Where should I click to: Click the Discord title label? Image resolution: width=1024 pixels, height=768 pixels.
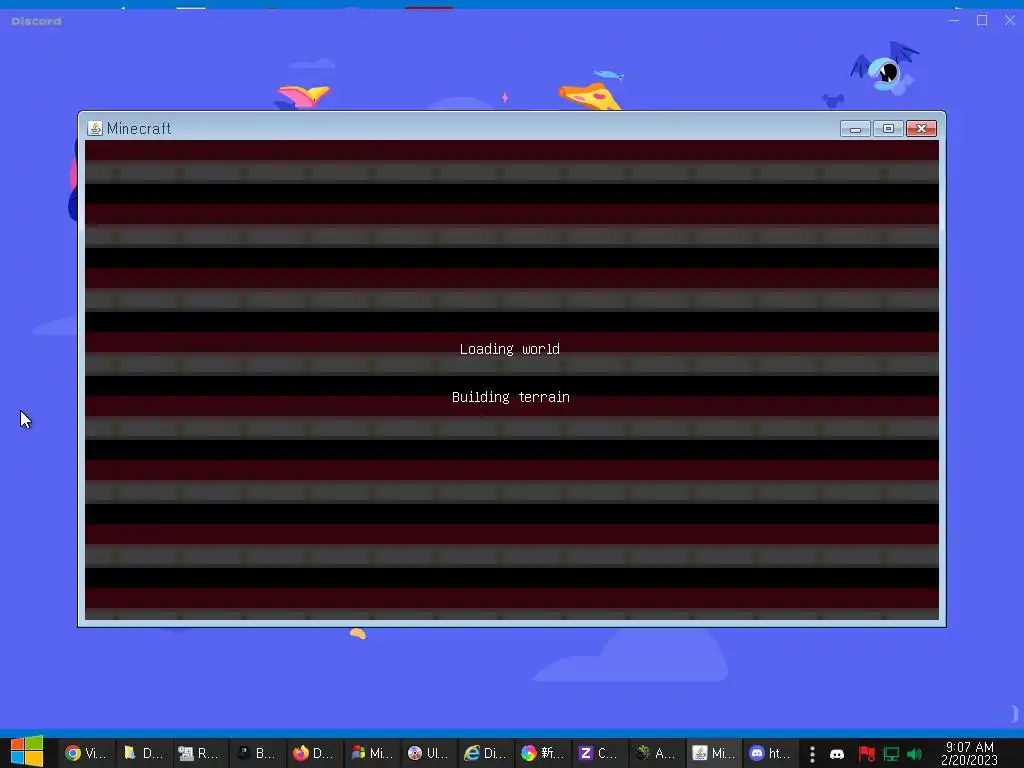coord(37,21)
